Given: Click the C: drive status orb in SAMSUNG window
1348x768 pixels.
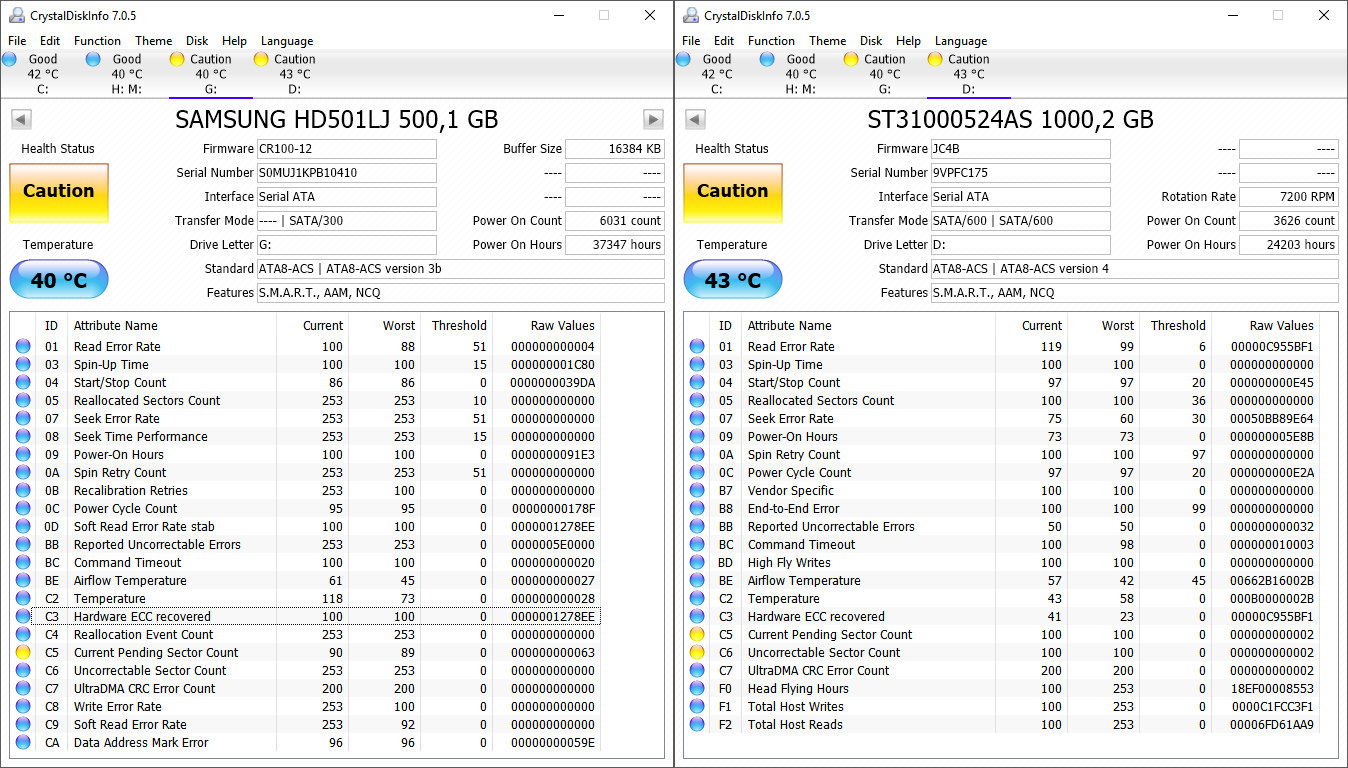Looking at the screenshot, I should point(10,59).
